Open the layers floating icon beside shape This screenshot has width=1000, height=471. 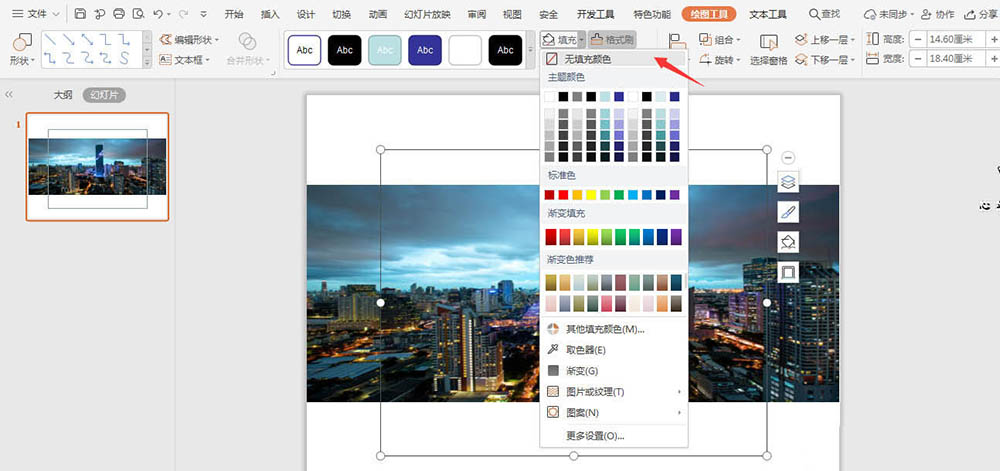pos(788,182)
